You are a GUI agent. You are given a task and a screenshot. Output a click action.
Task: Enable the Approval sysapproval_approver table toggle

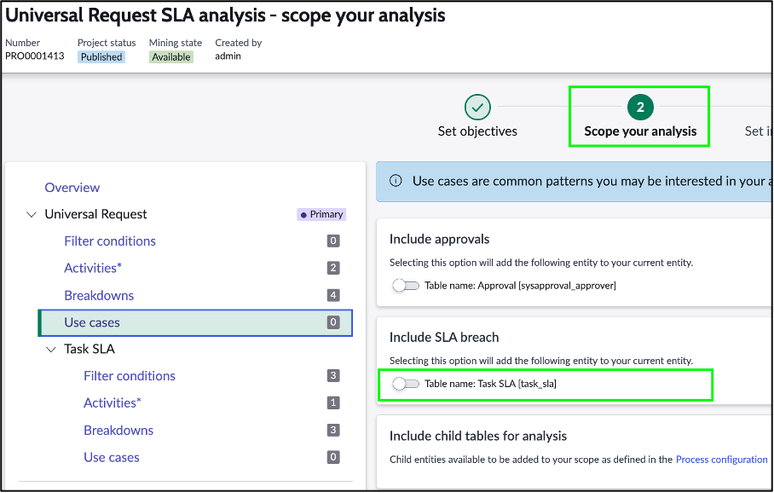pyautogui.click(x=406, y=285)
